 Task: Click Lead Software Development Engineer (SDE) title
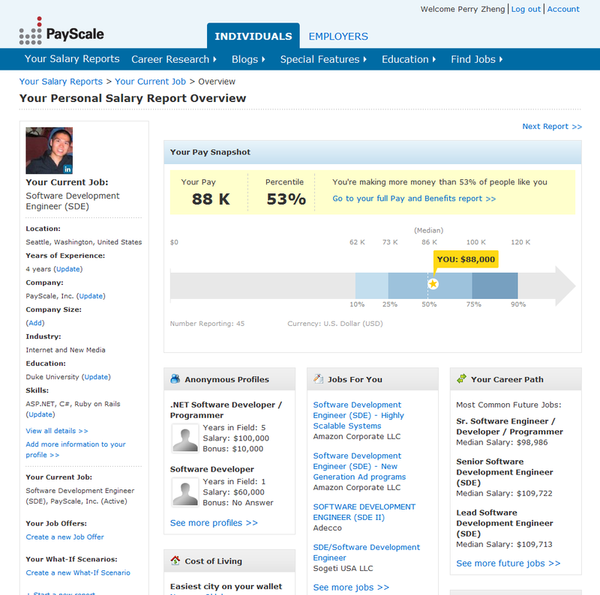[504, 523]
